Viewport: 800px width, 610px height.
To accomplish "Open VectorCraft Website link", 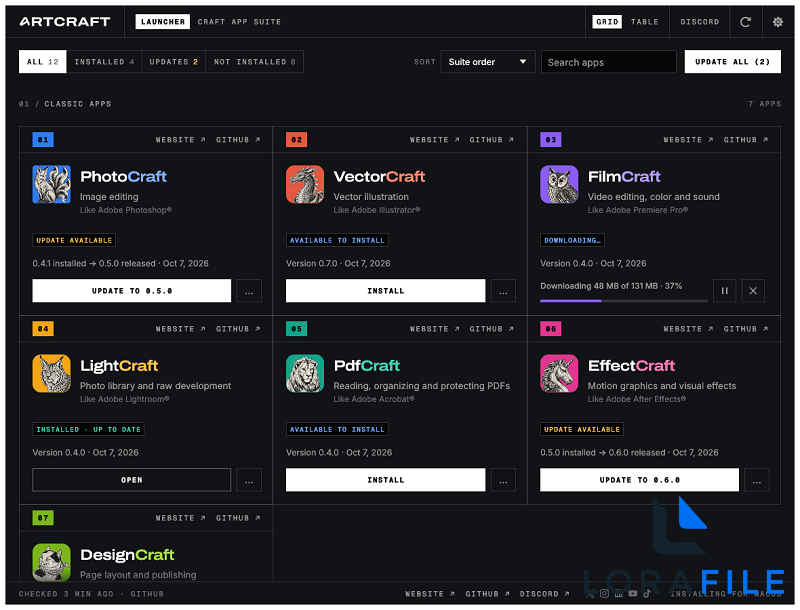I will click(435, 140).
